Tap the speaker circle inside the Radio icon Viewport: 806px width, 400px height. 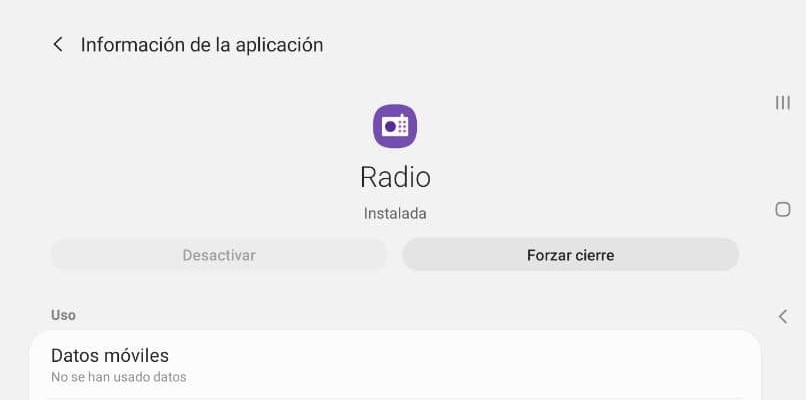[390, 126]
